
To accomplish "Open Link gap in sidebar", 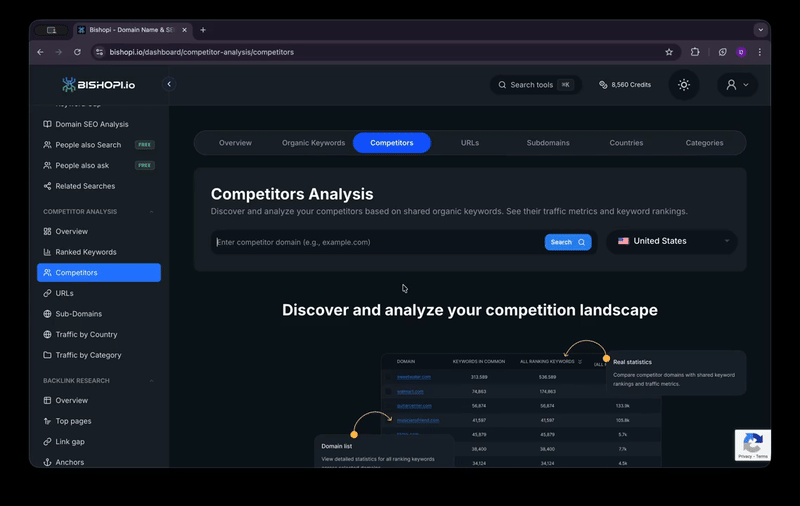I will point(70,442).
